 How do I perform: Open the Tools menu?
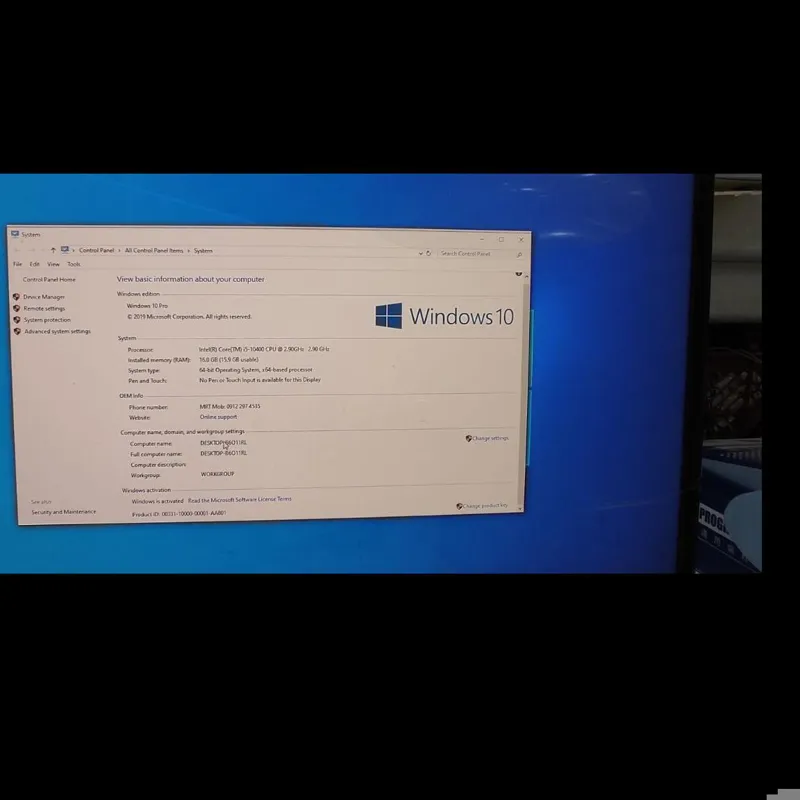(x=74, y=264)
